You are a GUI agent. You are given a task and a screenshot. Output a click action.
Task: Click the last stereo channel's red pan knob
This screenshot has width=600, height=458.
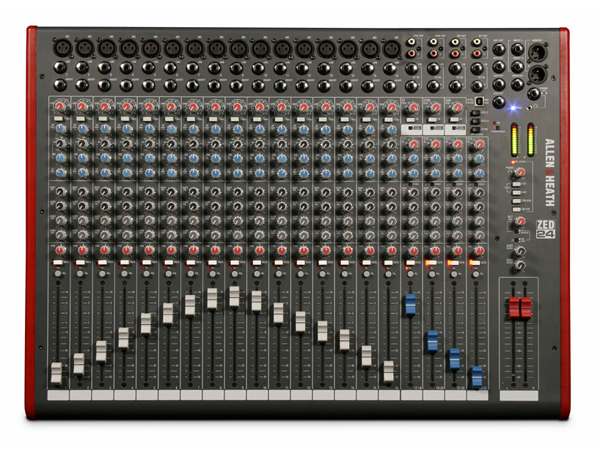[x=479, y=251]
